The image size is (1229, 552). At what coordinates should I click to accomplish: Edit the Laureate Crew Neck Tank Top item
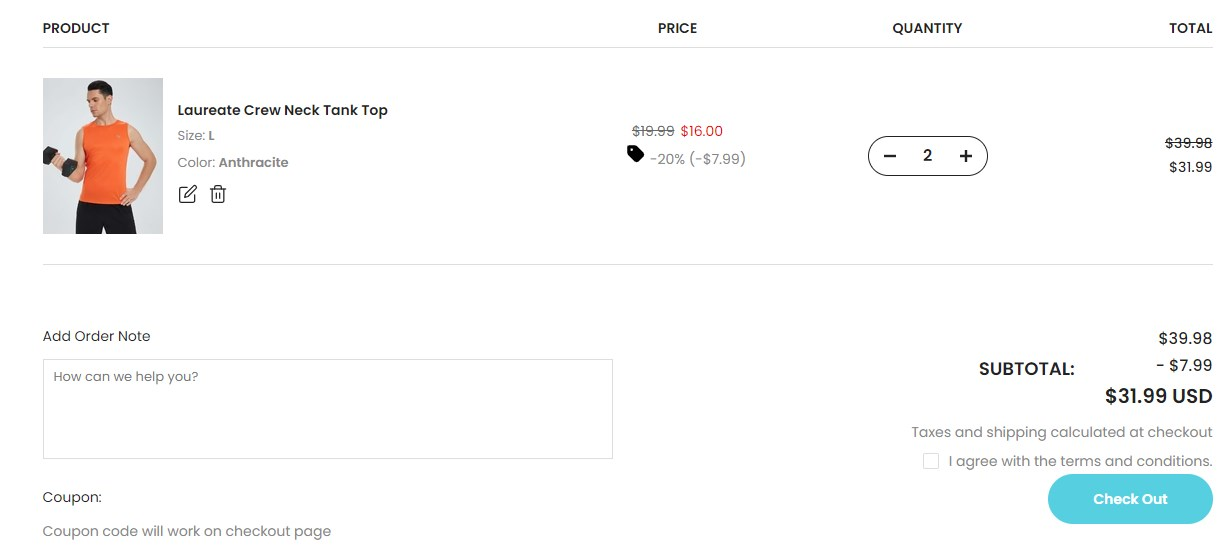[187, 194]
